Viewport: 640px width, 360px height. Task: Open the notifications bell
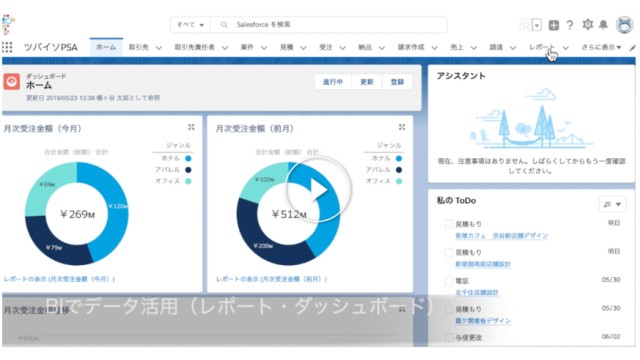pyautogui.click(x=603, y=25)
